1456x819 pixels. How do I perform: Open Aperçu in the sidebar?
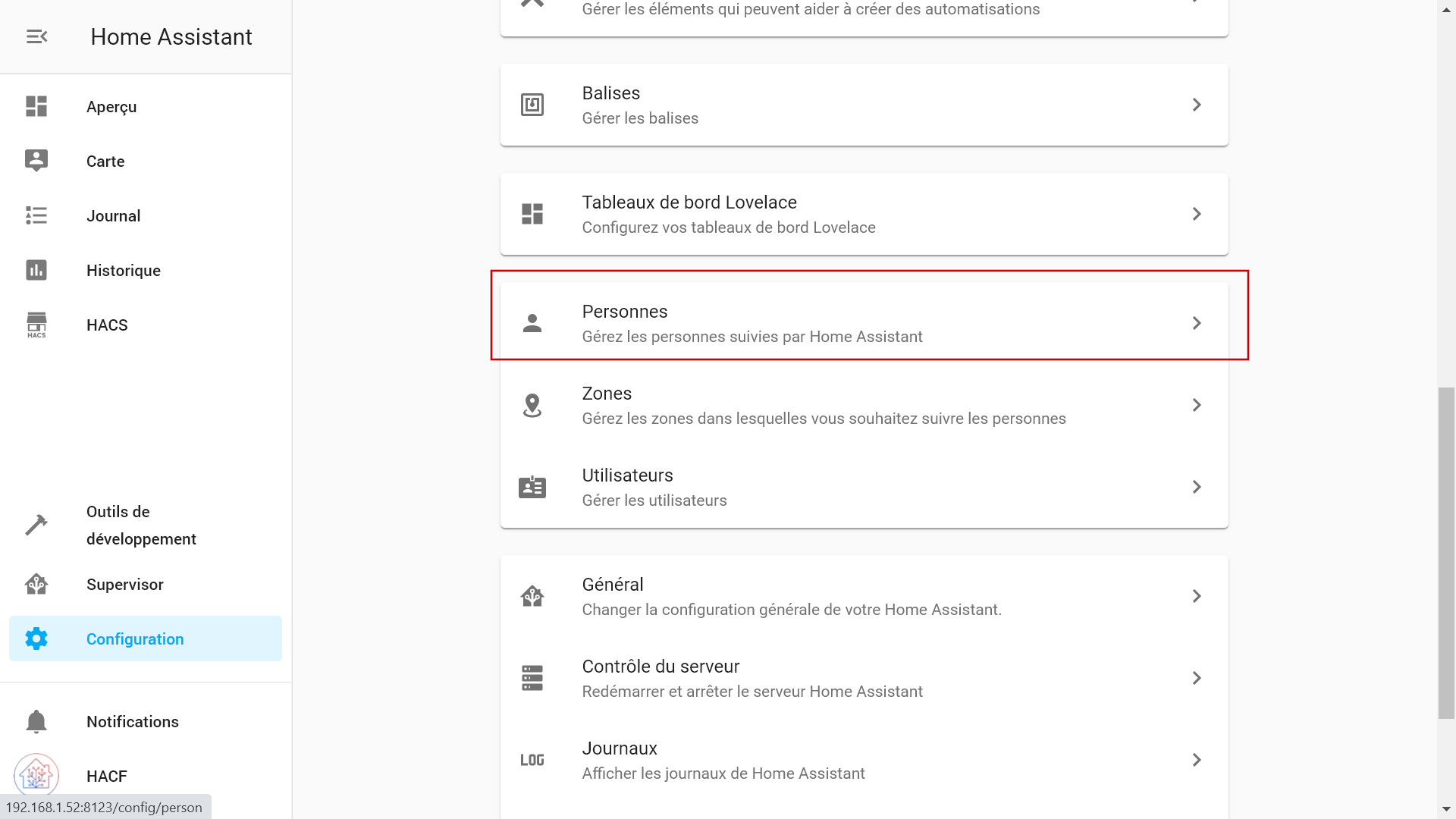click(146, 106)
